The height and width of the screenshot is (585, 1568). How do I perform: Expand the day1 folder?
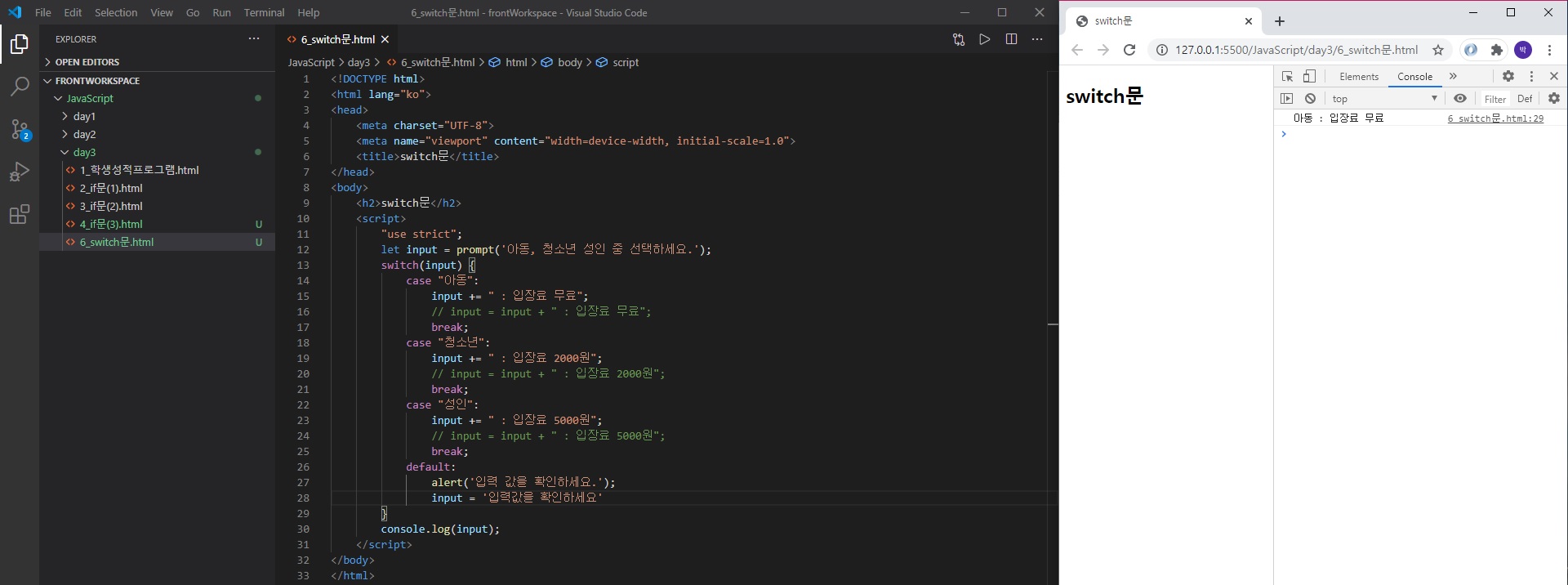pos(84,116)
